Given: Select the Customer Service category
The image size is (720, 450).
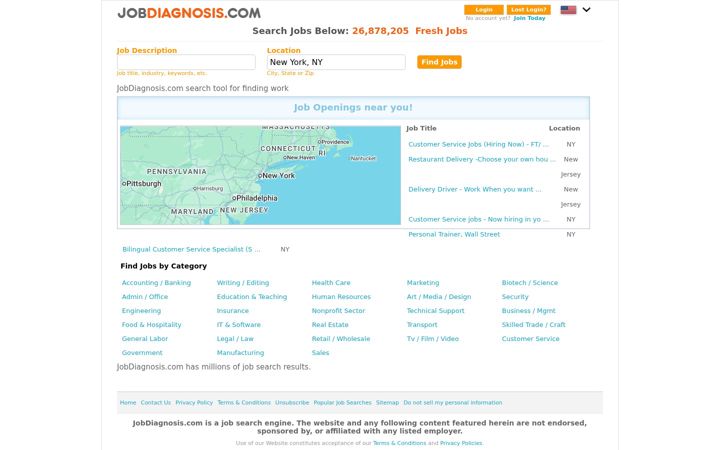Looking at the screenshot, I should [x=530, y=339].
